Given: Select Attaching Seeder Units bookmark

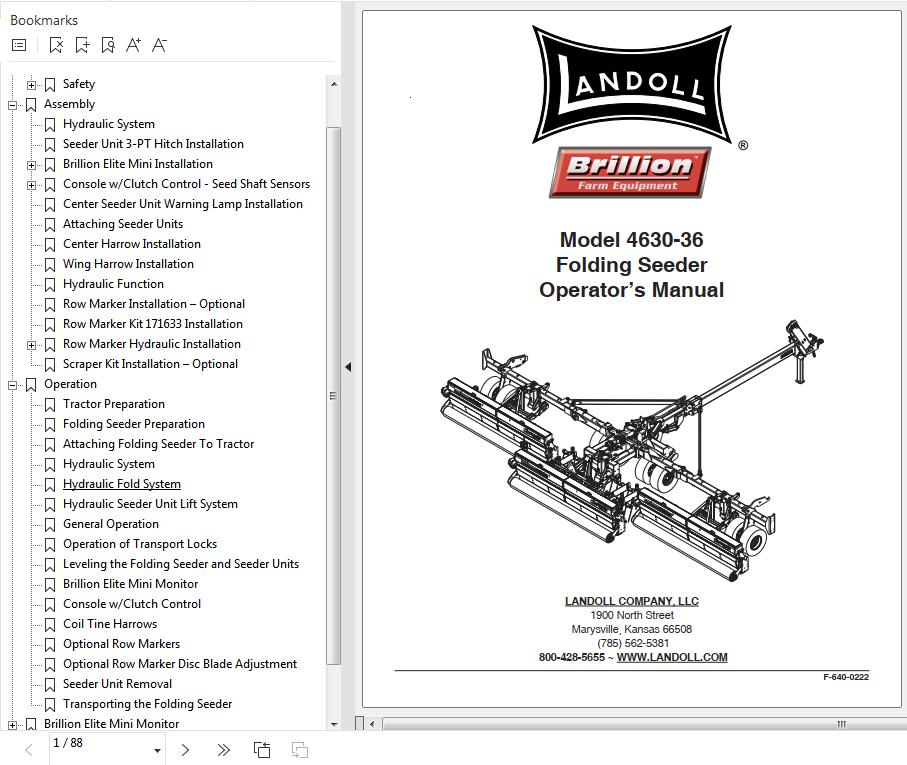Looking at the screenshot, I should pos(123,224).
